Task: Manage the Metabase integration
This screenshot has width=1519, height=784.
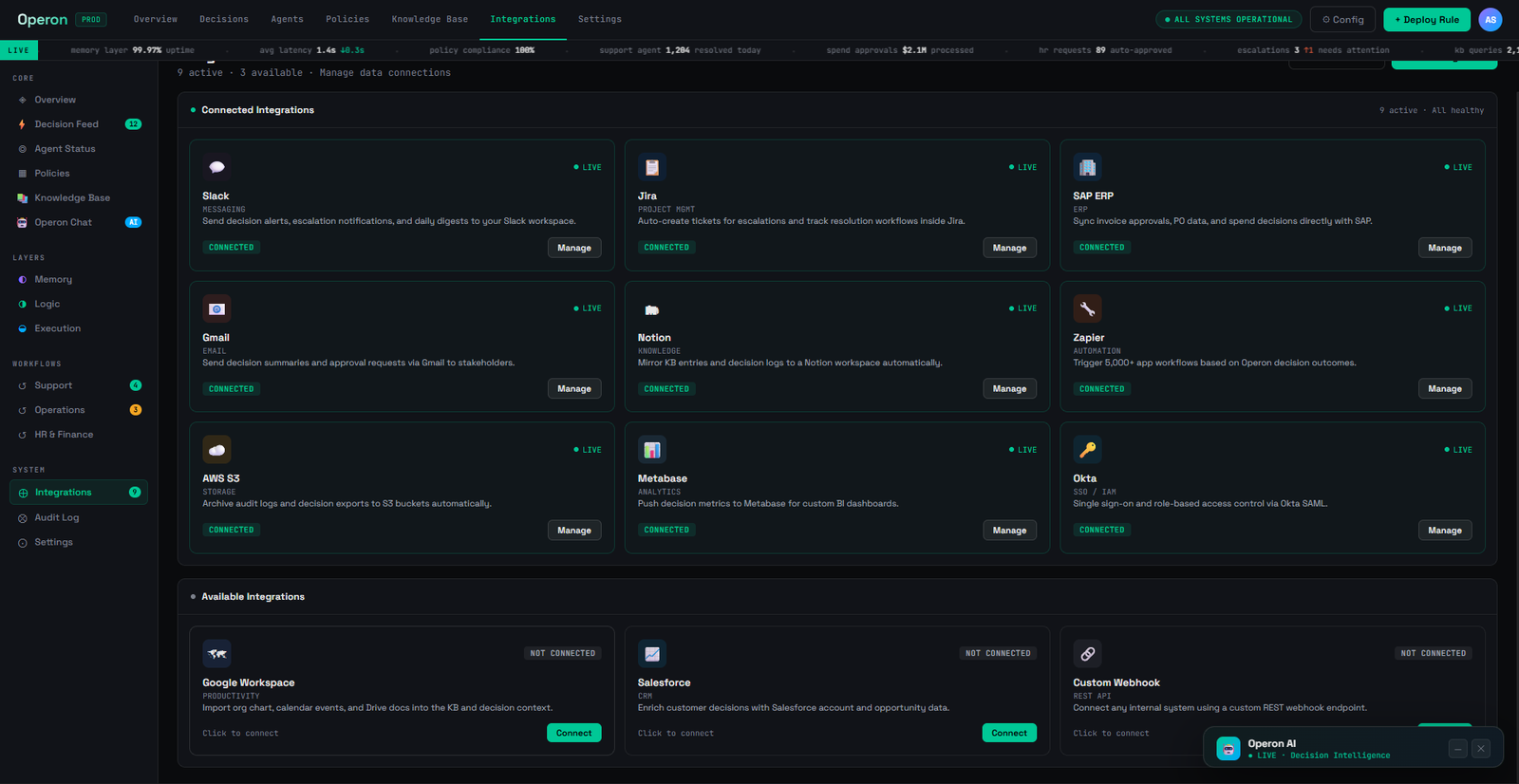Action: pos(1009,531)
